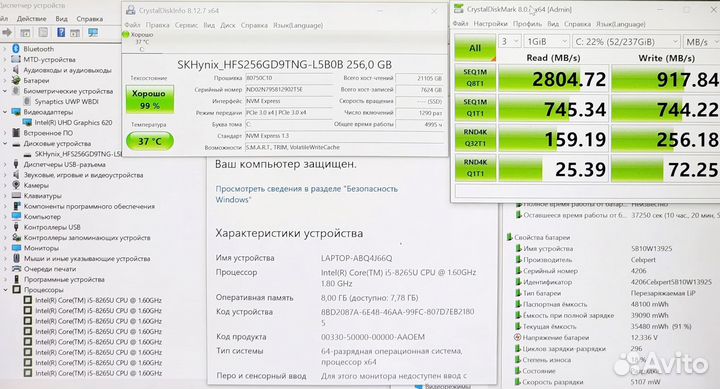
Task: Click the green health status dot for drive C
Action: coord(126,34)
